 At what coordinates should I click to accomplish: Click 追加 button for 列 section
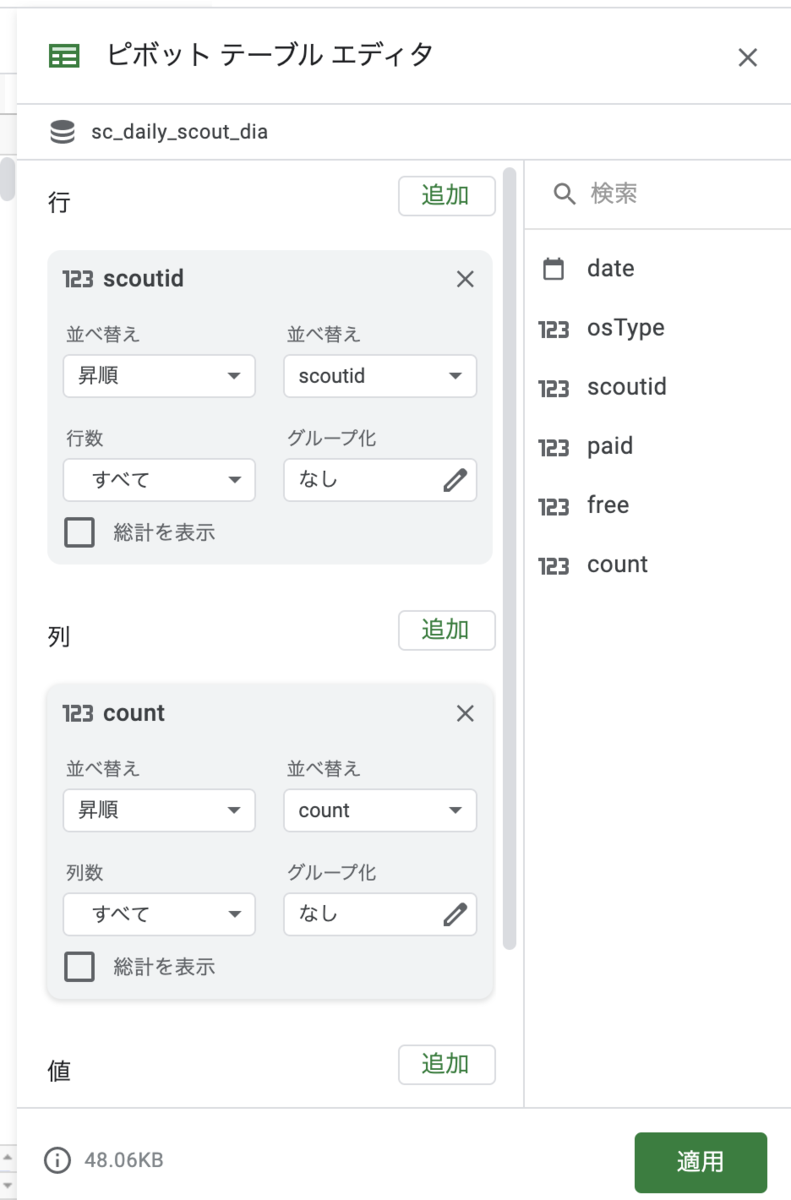coord(446,630)
